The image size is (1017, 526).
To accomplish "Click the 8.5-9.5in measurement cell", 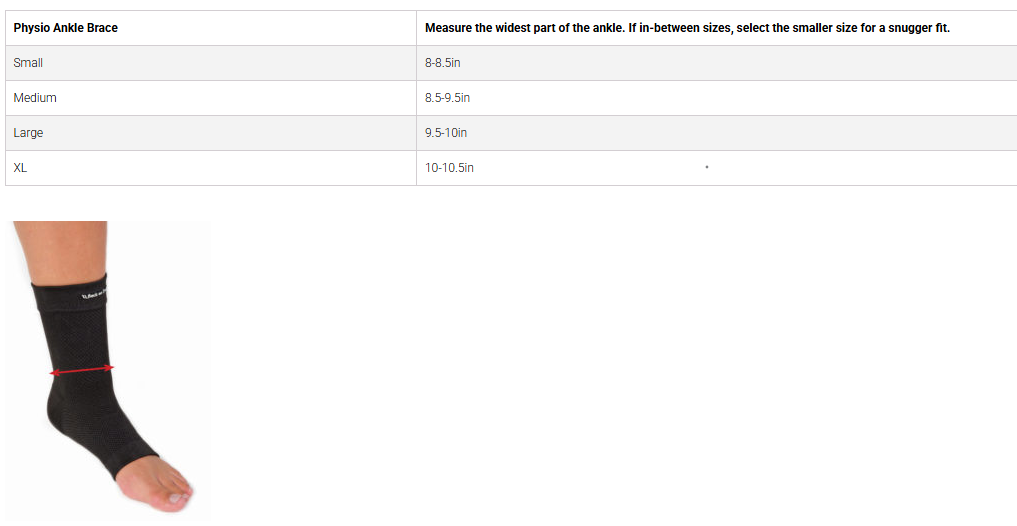I will point(447,98).
